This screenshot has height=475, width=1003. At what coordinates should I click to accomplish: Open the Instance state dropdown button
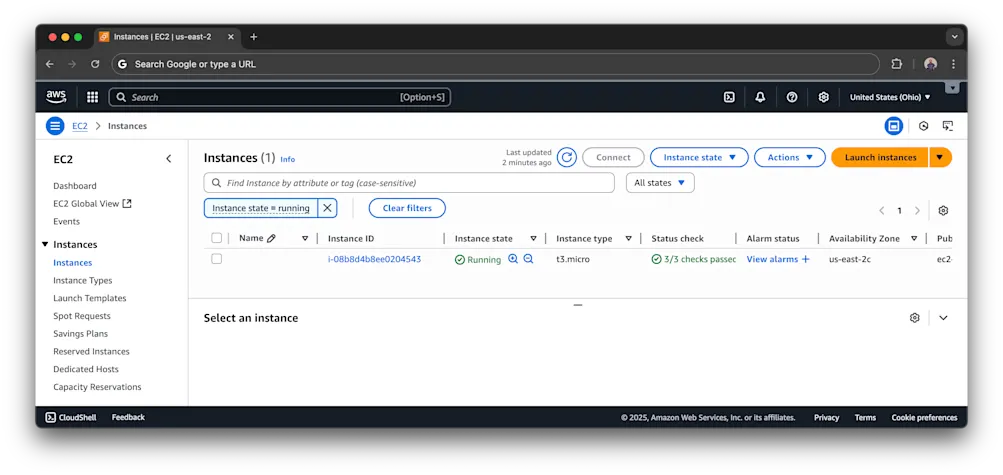[699, 157]
